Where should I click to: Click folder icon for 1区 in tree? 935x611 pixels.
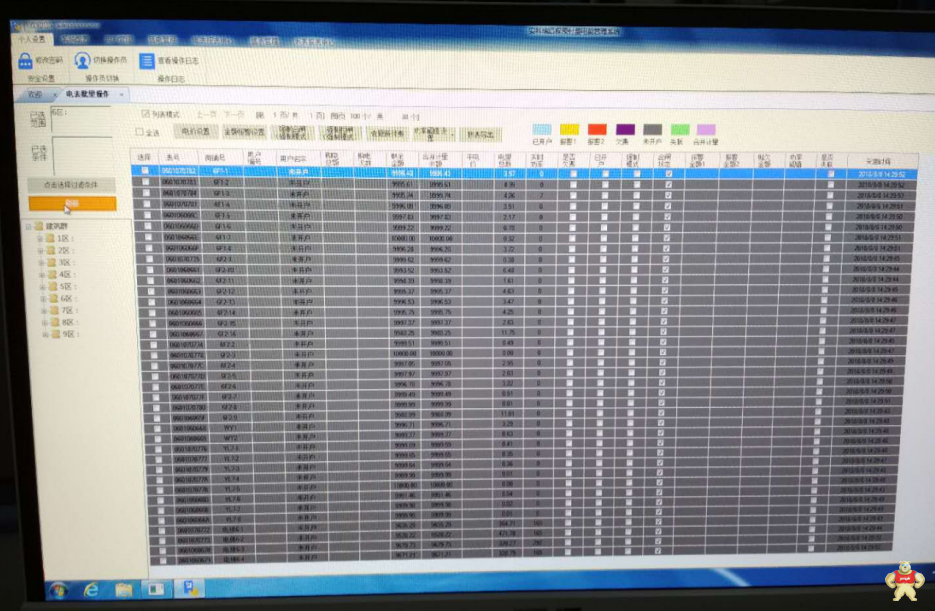pyautogui.click(x=51, y=239)
